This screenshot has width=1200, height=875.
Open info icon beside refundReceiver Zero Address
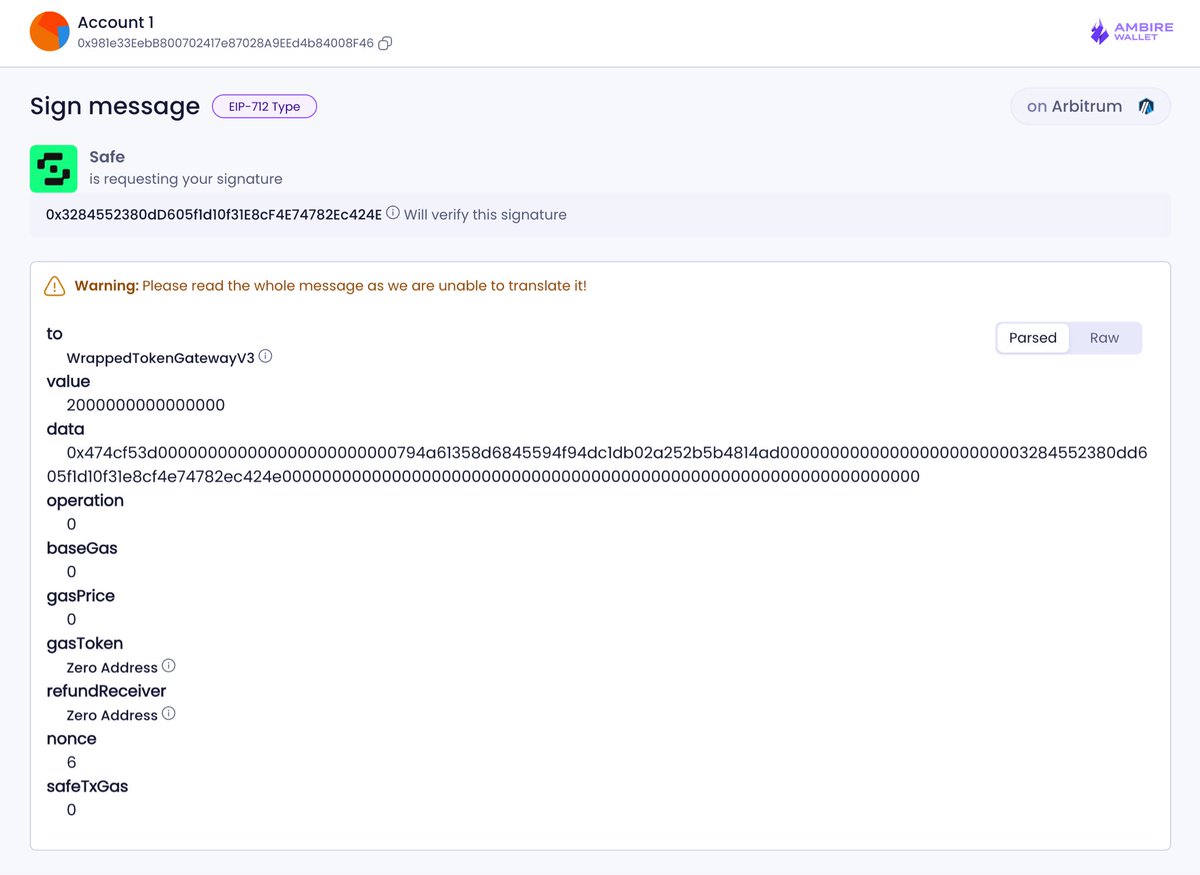coord(168,714)
